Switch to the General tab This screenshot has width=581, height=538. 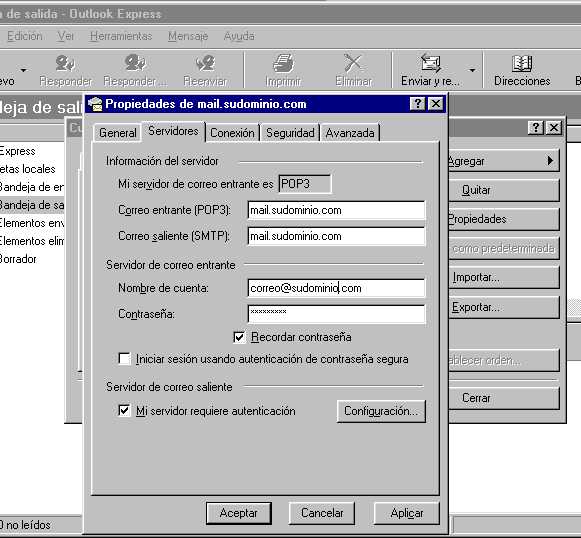click(x=118, y=133)
